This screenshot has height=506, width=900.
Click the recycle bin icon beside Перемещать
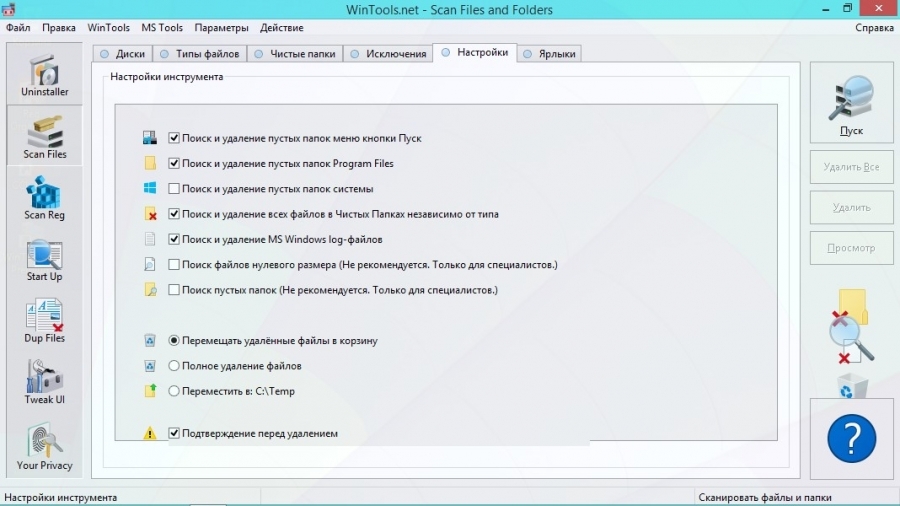150,340
